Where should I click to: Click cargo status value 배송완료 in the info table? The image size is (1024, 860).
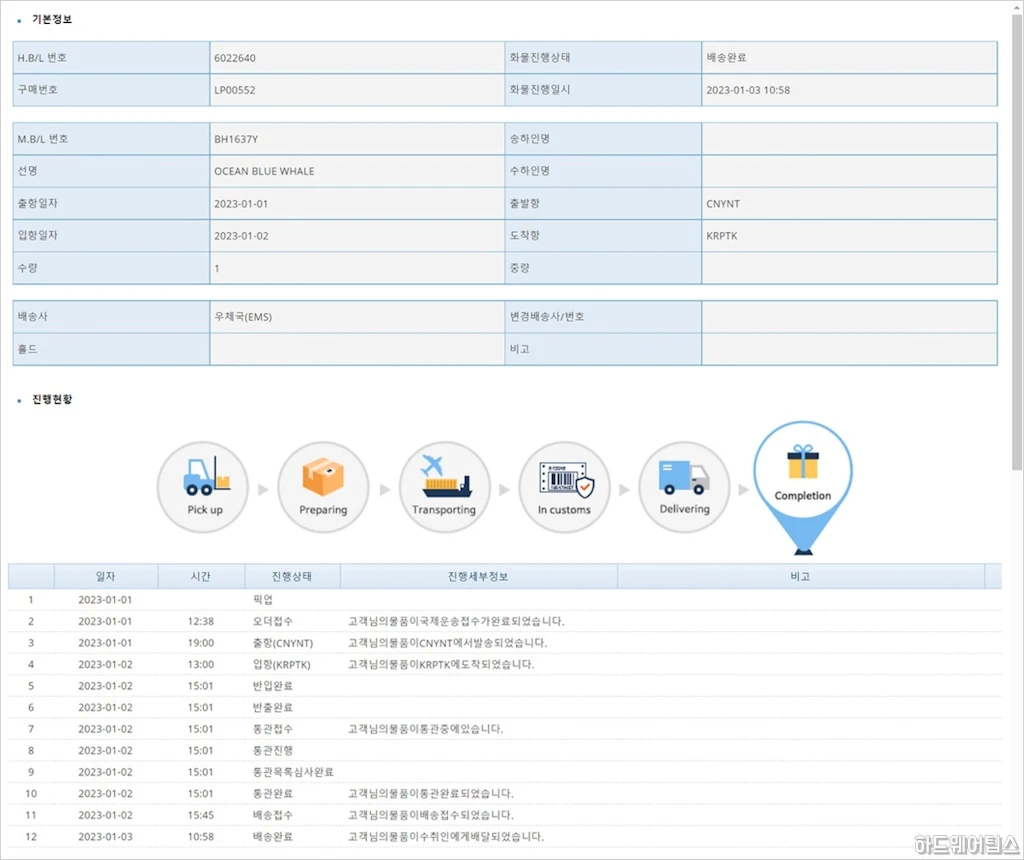tap(726, 57)
